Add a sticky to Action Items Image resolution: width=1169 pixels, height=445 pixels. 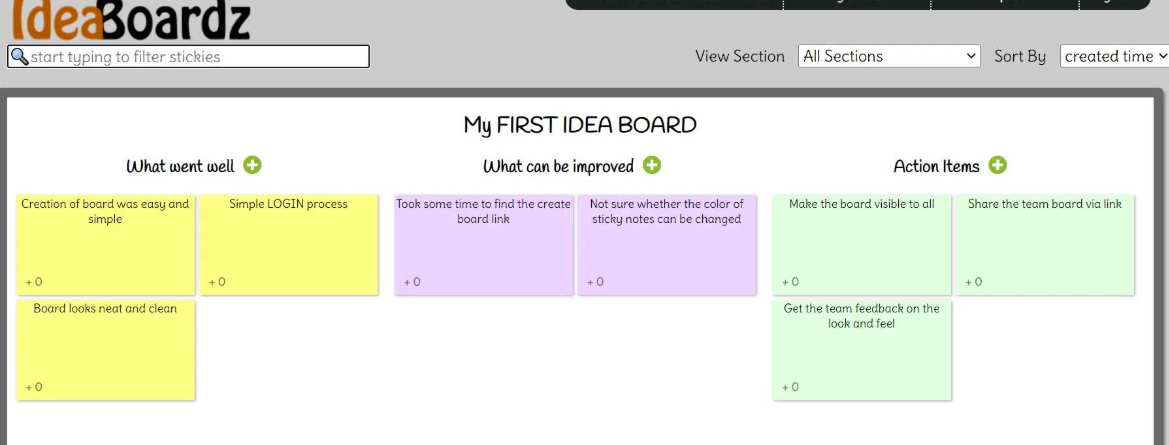tap(998, 165)
